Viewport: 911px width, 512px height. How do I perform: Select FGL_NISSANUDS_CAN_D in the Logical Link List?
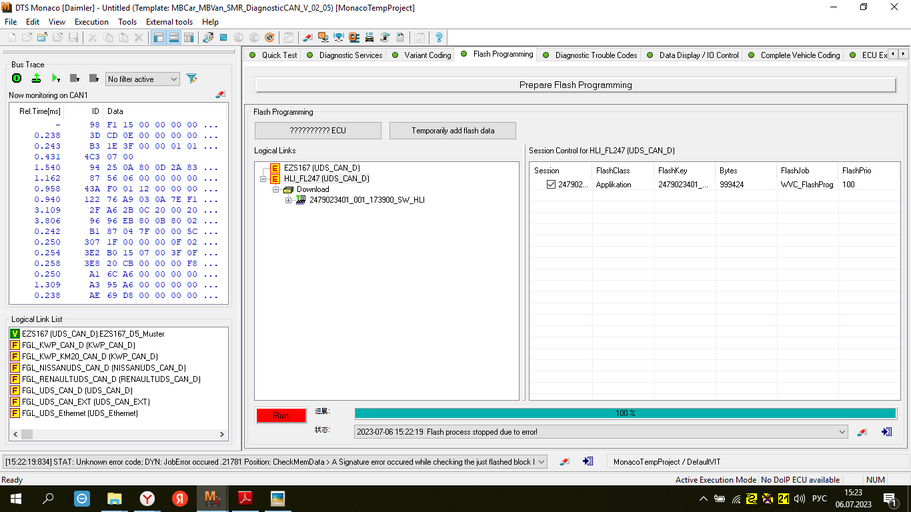click(103, 368)
